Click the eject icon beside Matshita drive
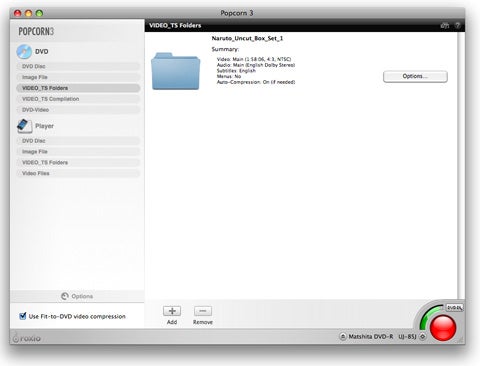480x366 pixels. [343, 336]
